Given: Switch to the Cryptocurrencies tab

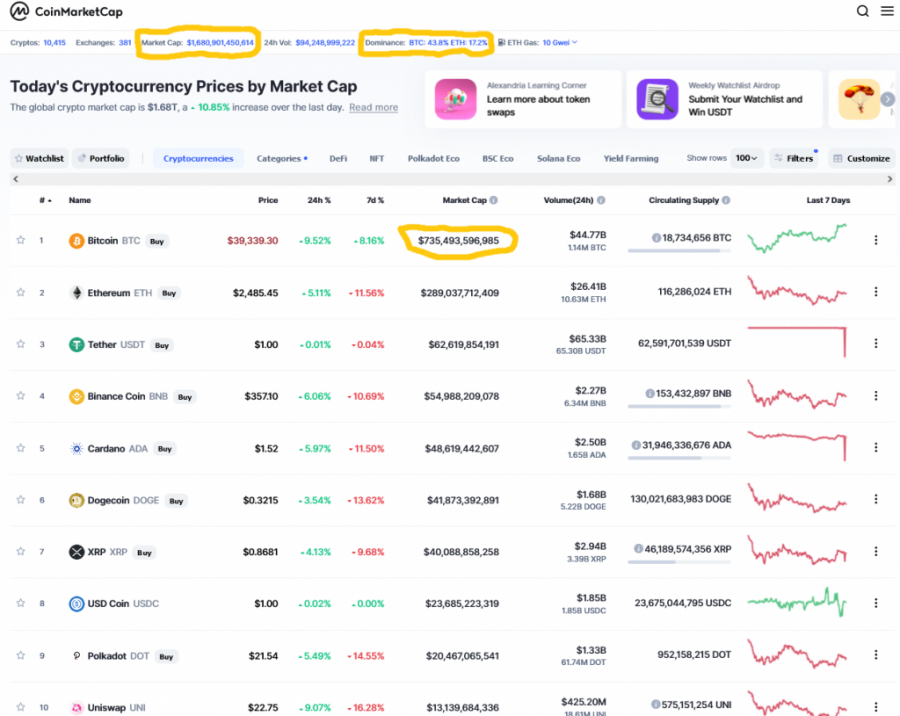Looking at the screenshot, I should click(x=198, y=158).
